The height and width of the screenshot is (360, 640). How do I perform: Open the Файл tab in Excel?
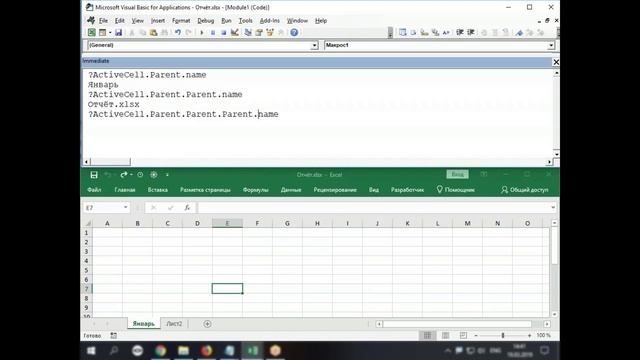pos(94,190)
